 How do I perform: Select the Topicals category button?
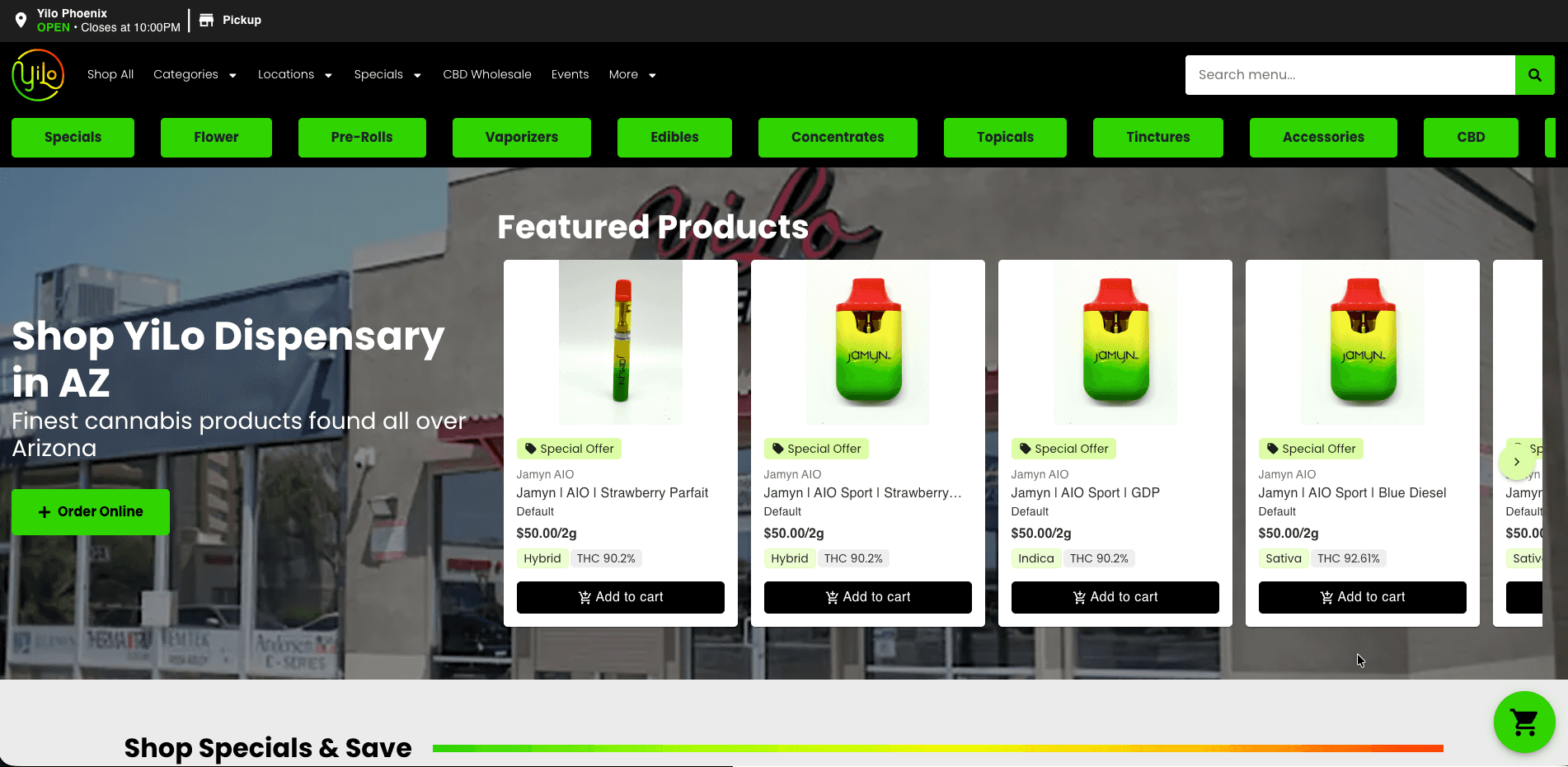pyautogui.click(x=1005, y=138)
